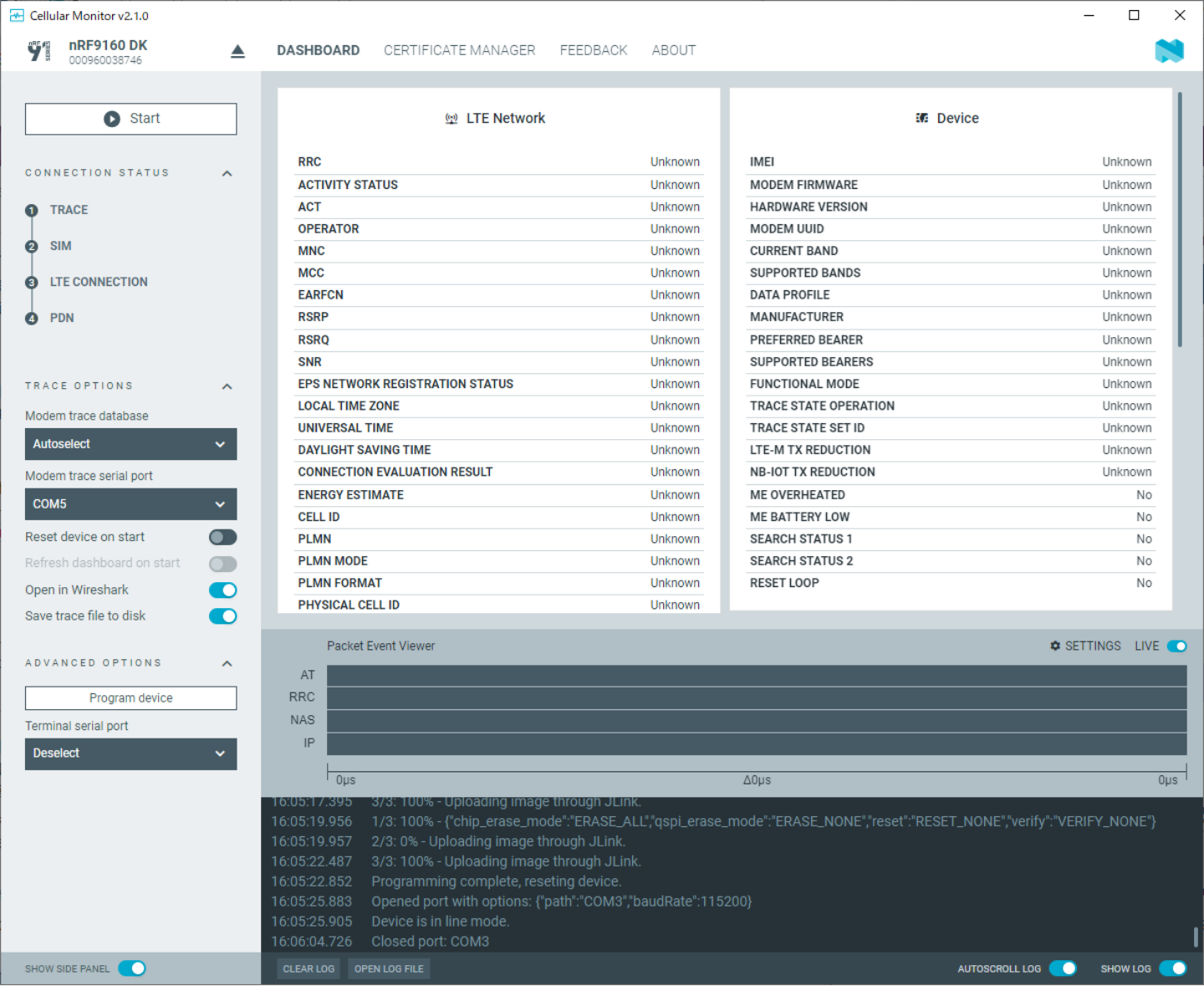Click the PDN step four indicator
The image size is (1204, 986).
(32, 319)
